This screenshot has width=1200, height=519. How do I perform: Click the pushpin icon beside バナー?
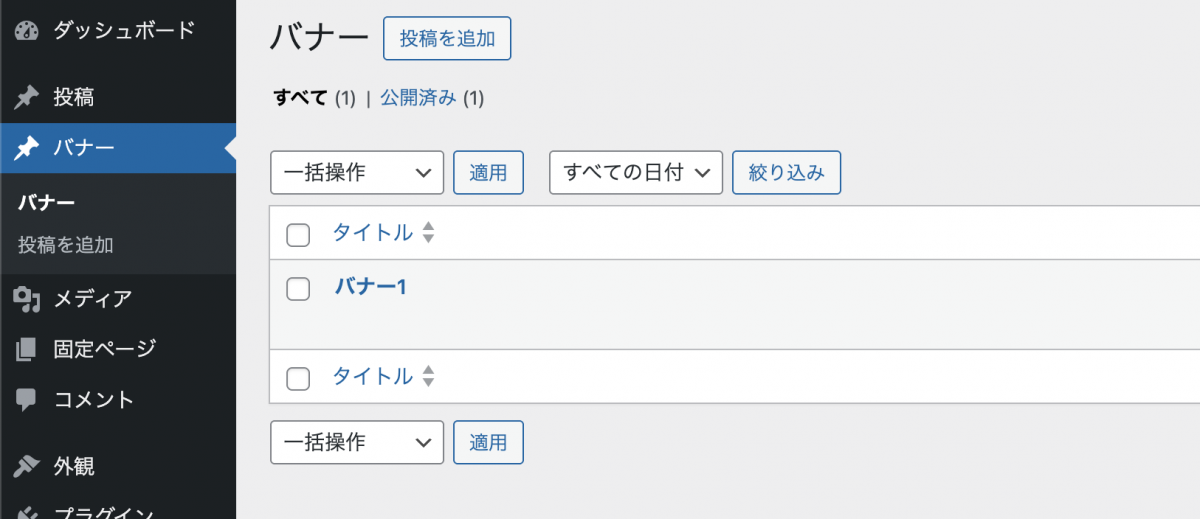coord(27,149)
